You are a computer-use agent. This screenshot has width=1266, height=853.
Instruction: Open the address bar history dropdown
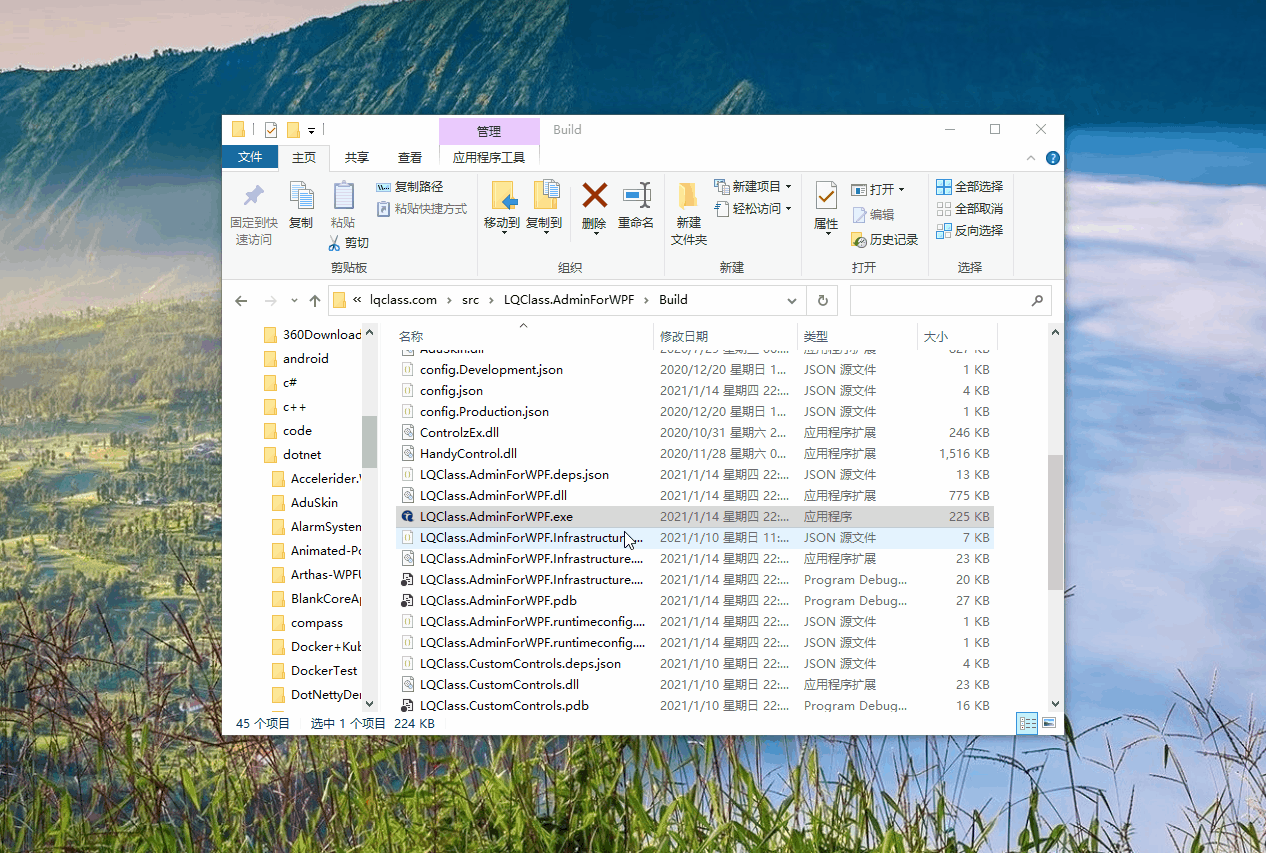[x=792, y=300]
